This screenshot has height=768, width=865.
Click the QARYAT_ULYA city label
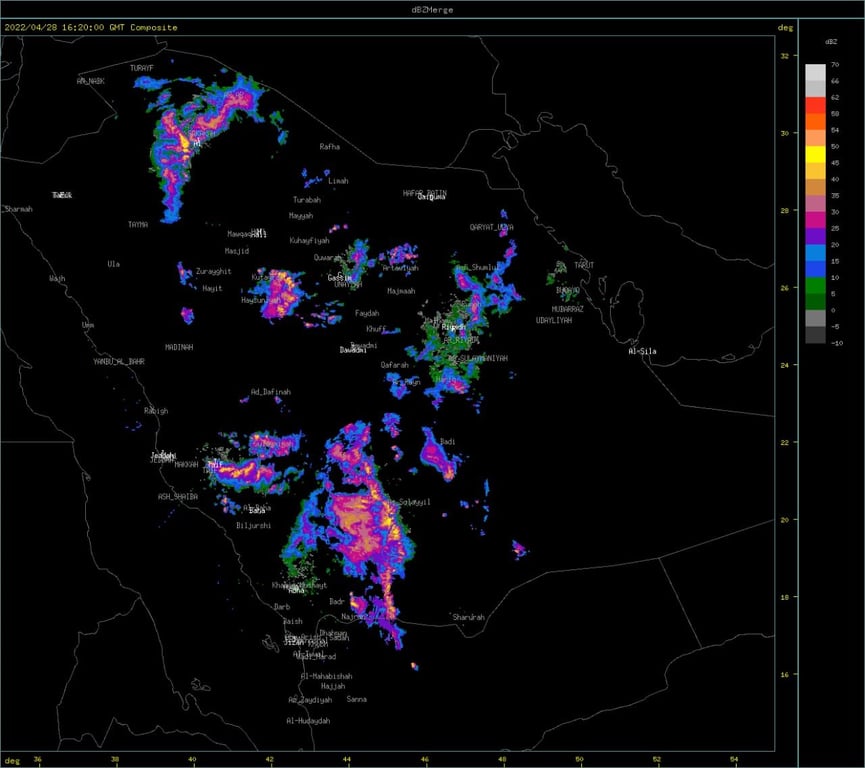pos(492,227)
